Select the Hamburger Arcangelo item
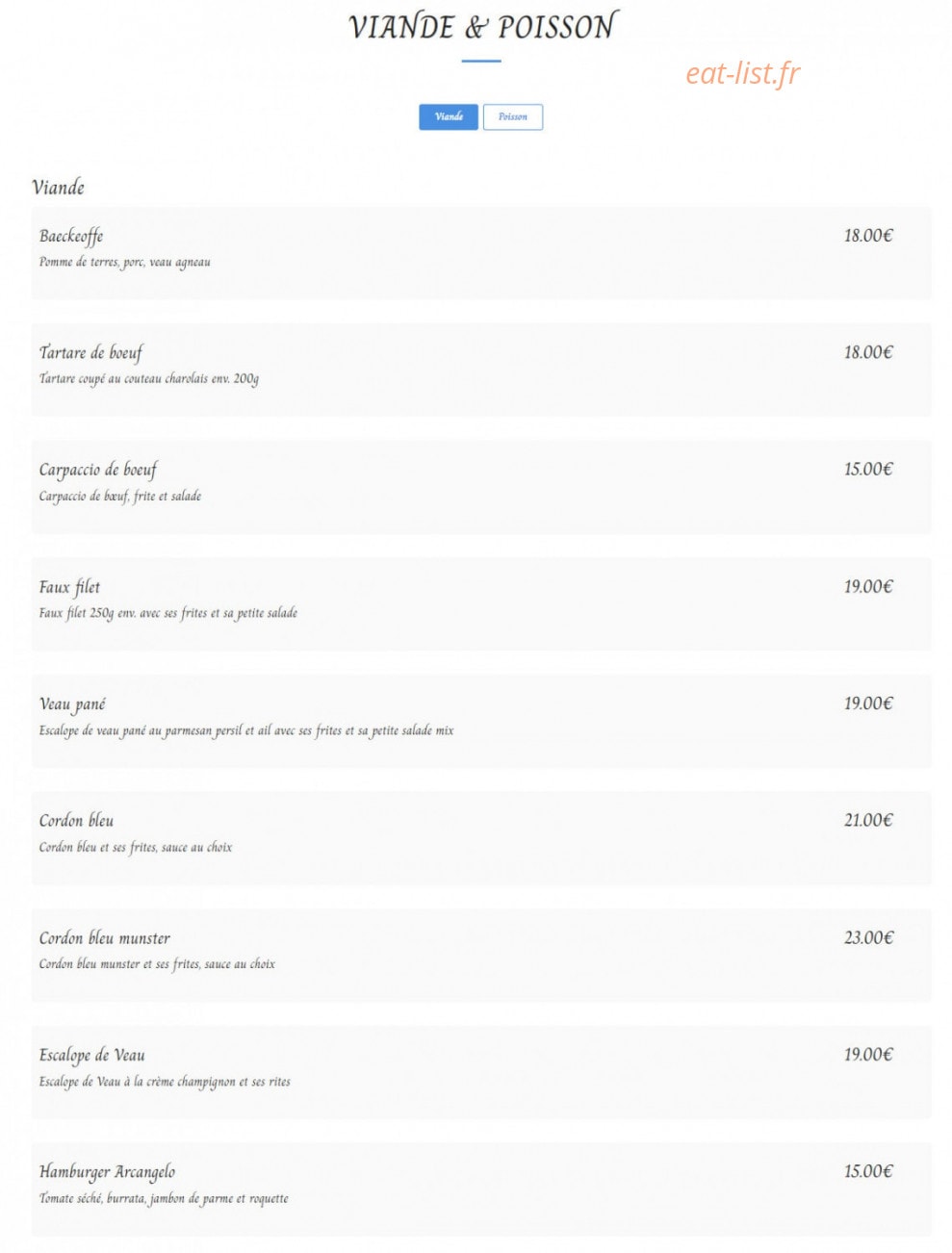This screenshot has height=1253, width=952. pos(481,1189)
